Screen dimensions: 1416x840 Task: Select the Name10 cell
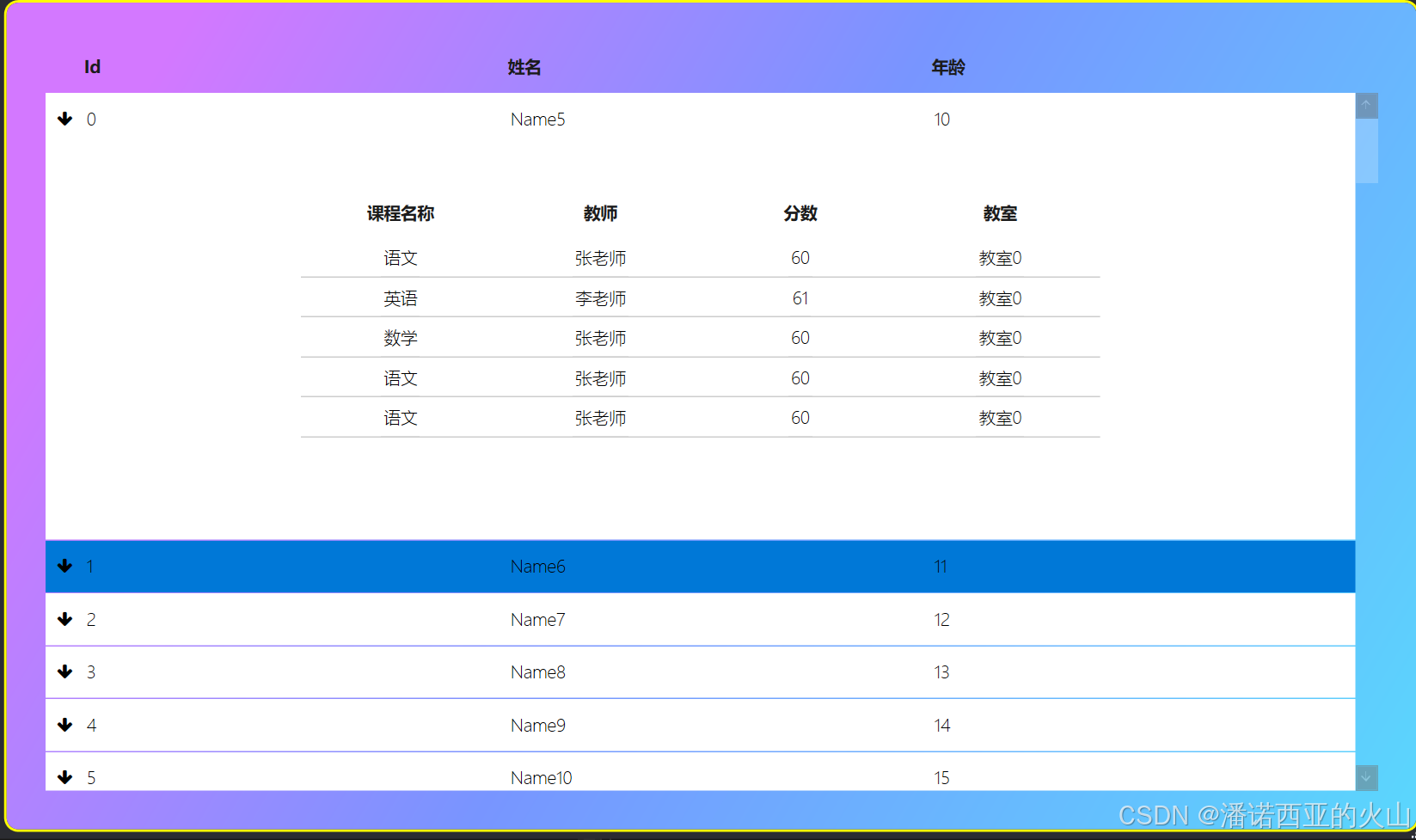542,778
